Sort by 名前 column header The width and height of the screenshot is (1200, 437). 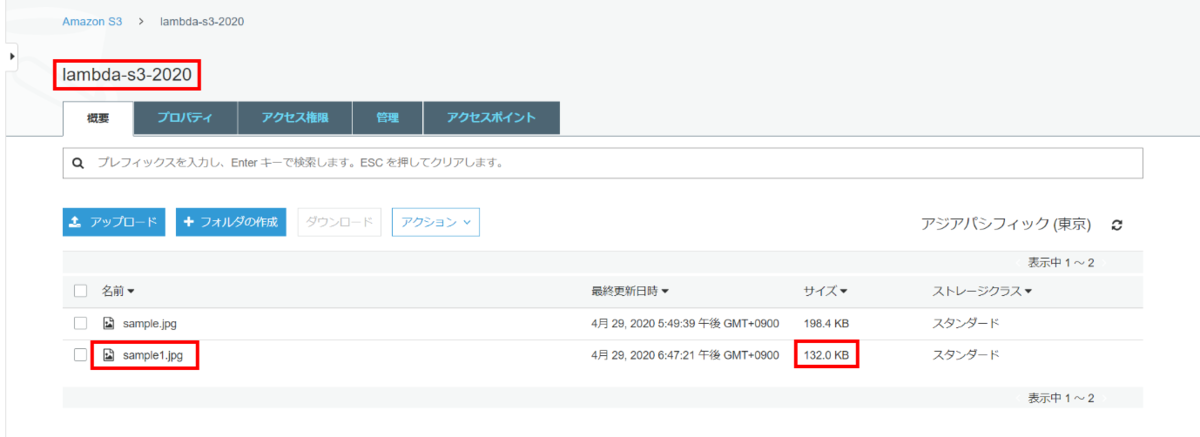[x=117, y=291]
